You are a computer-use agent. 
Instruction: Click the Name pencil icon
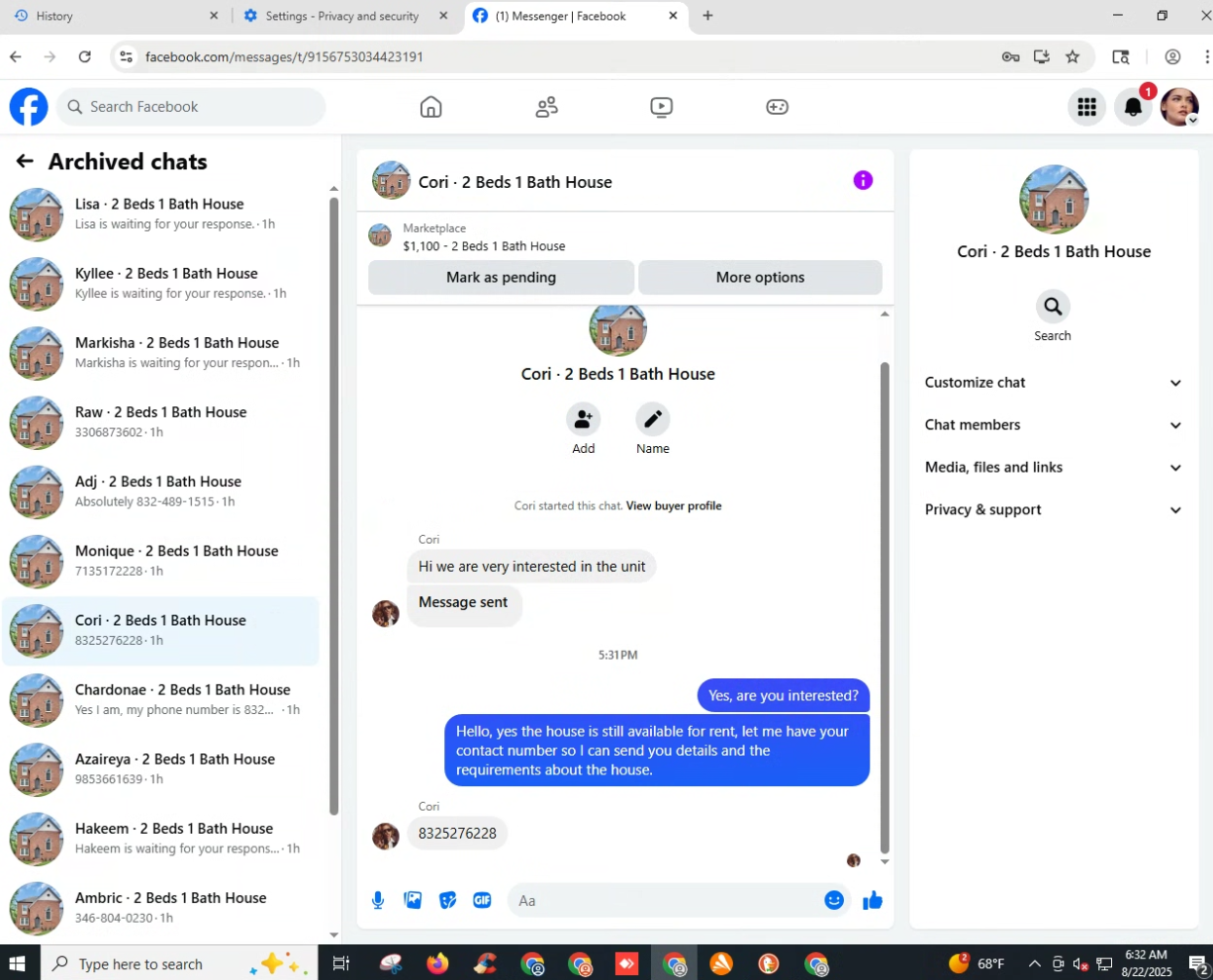[x=653, y=419]
